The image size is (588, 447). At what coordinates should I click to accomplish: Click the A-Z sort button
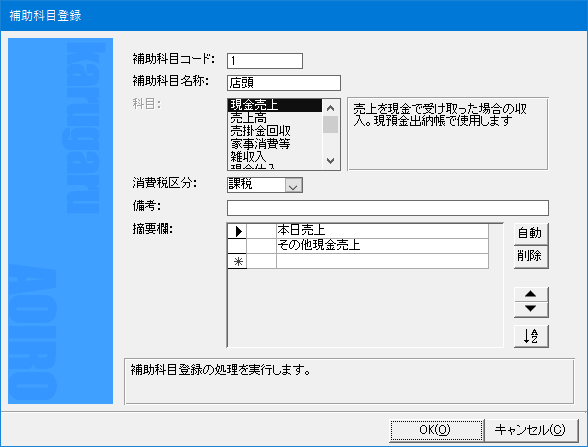(x=531, y=336)
